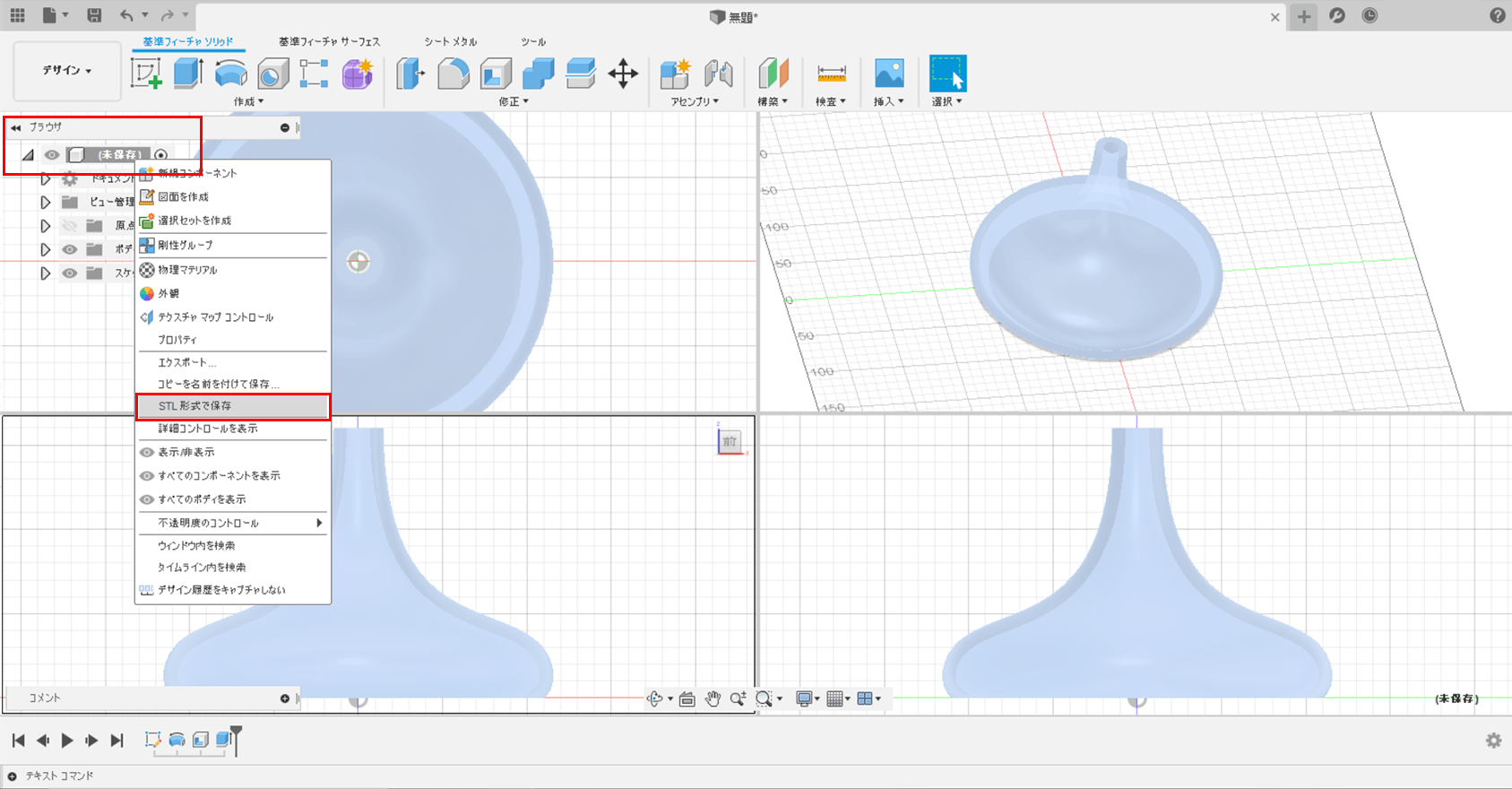Click エクスポート in the context menu

click(186, 363)
